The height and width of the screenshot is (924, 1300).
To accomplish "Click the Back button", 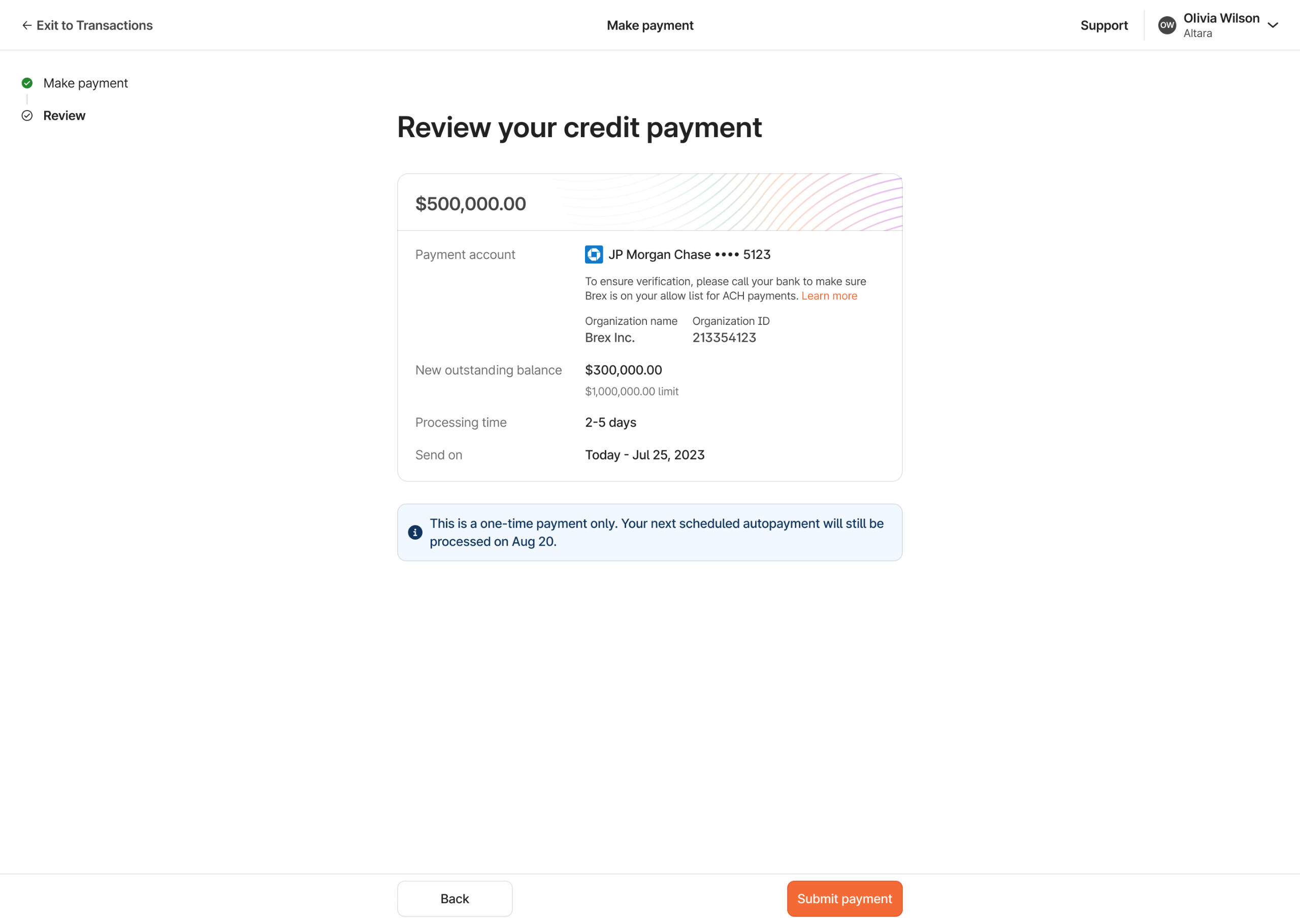I will pos(454,899).
